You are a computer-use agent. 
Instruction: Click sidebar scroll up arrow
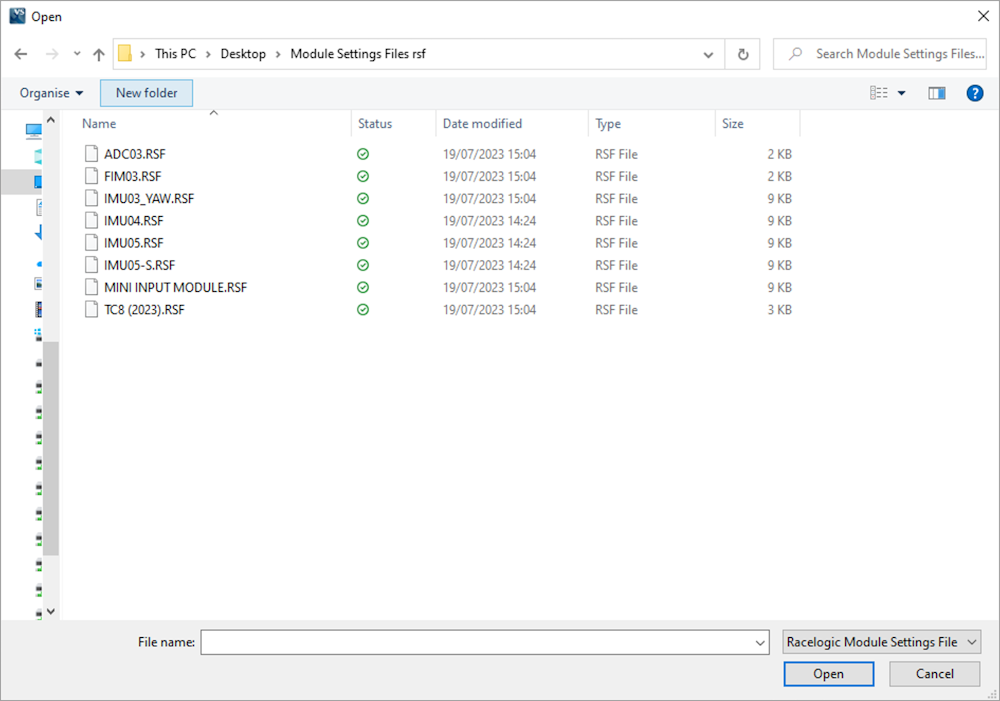[x=51, y=120]
